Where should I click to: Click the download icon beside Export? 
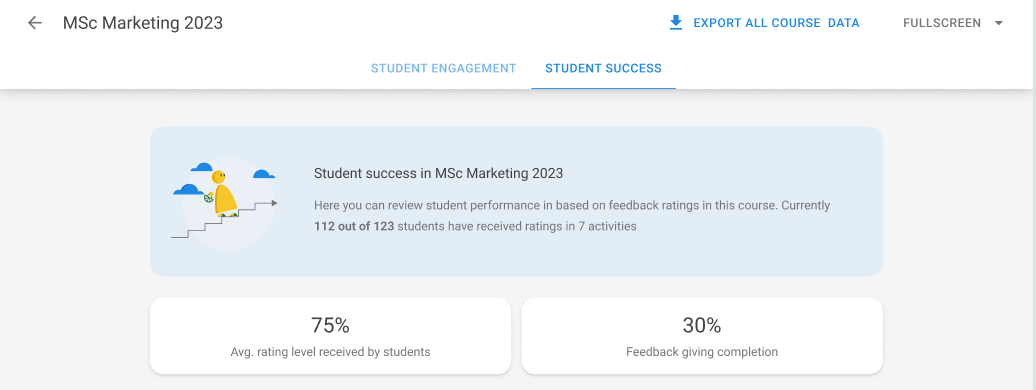[675, 23]
